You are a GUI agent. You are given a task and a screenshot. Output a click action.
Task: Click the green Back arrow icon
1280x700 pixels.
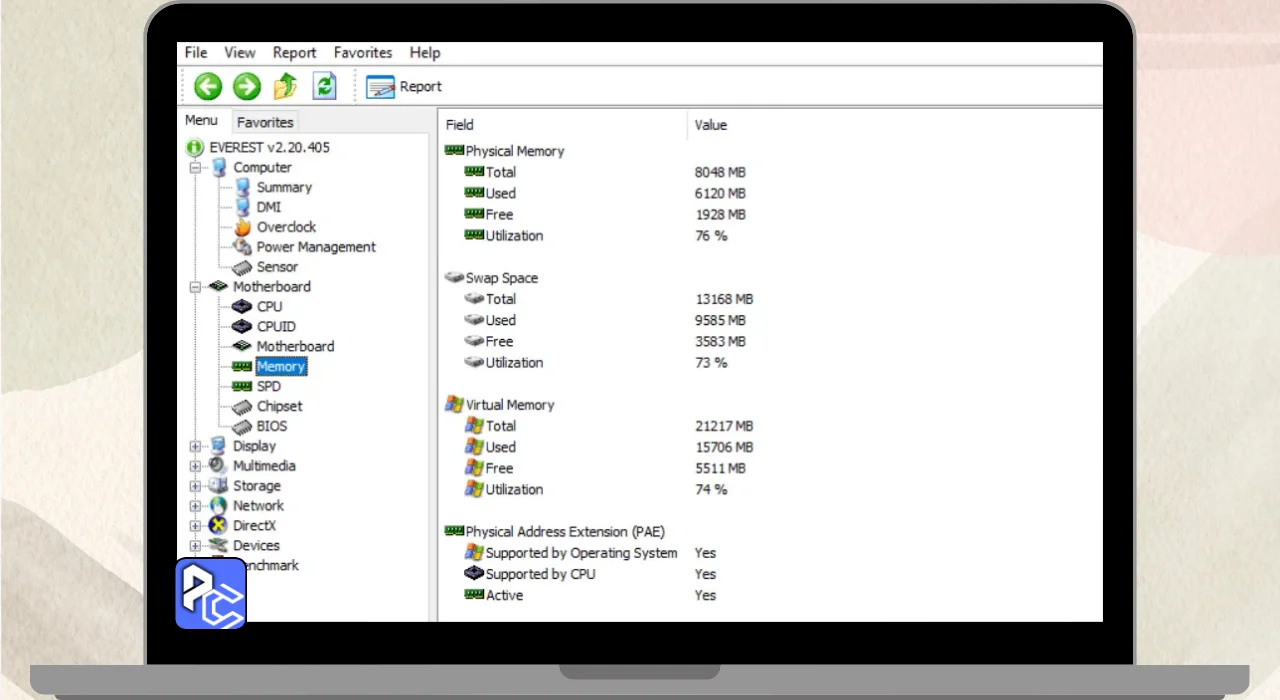point(208,87)
